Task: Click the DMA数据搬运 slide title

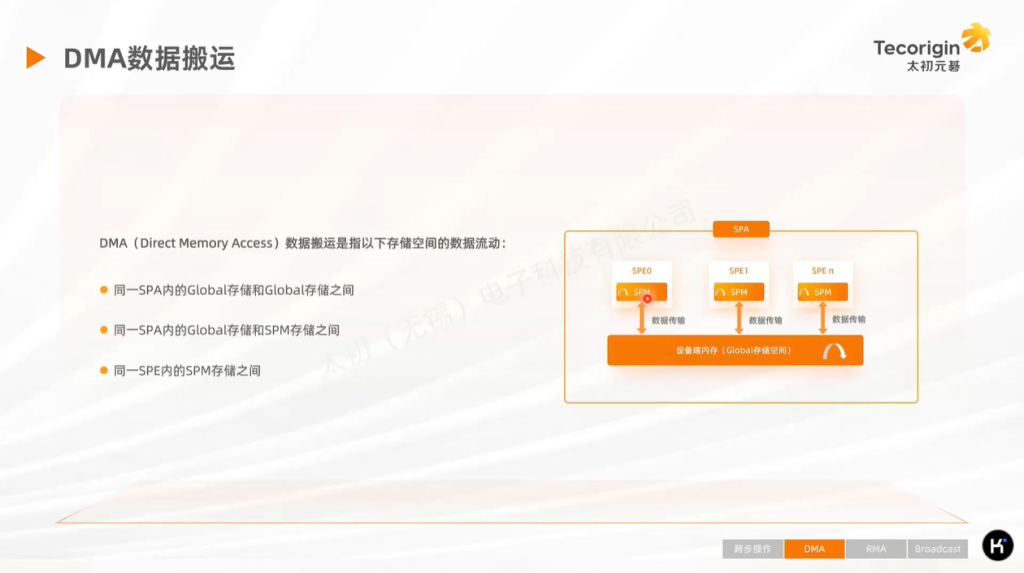Action: coord(149,58)
